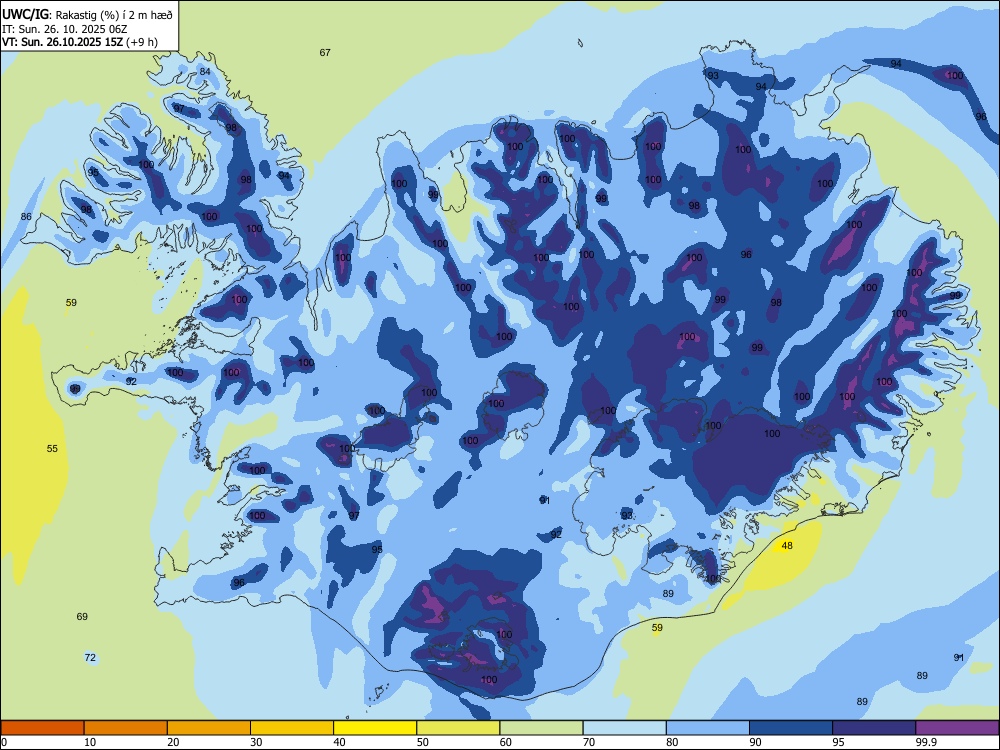Click the 0–10 dark red-orange legend swatch
Viewport: 1000px width, 750px height.
[x=42, y=728]
